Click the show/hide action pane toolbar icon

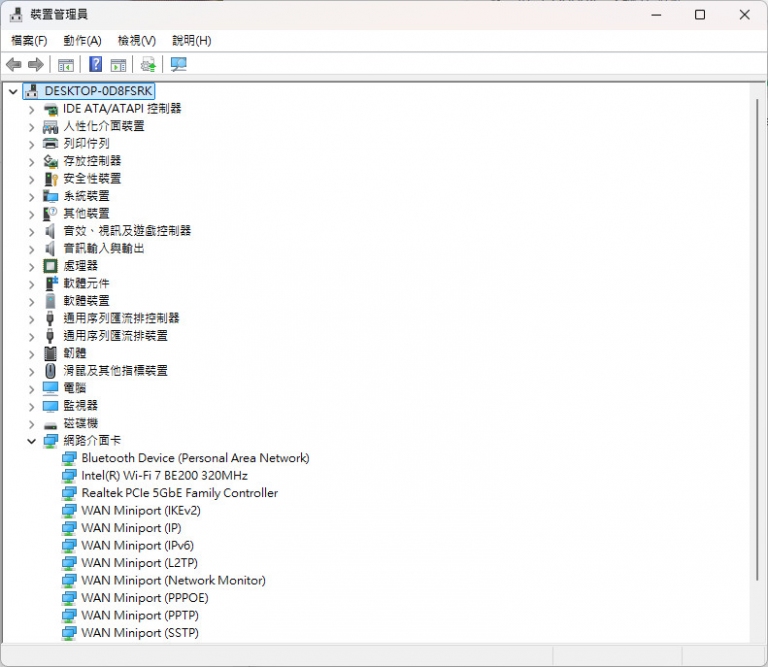[118, 65]
